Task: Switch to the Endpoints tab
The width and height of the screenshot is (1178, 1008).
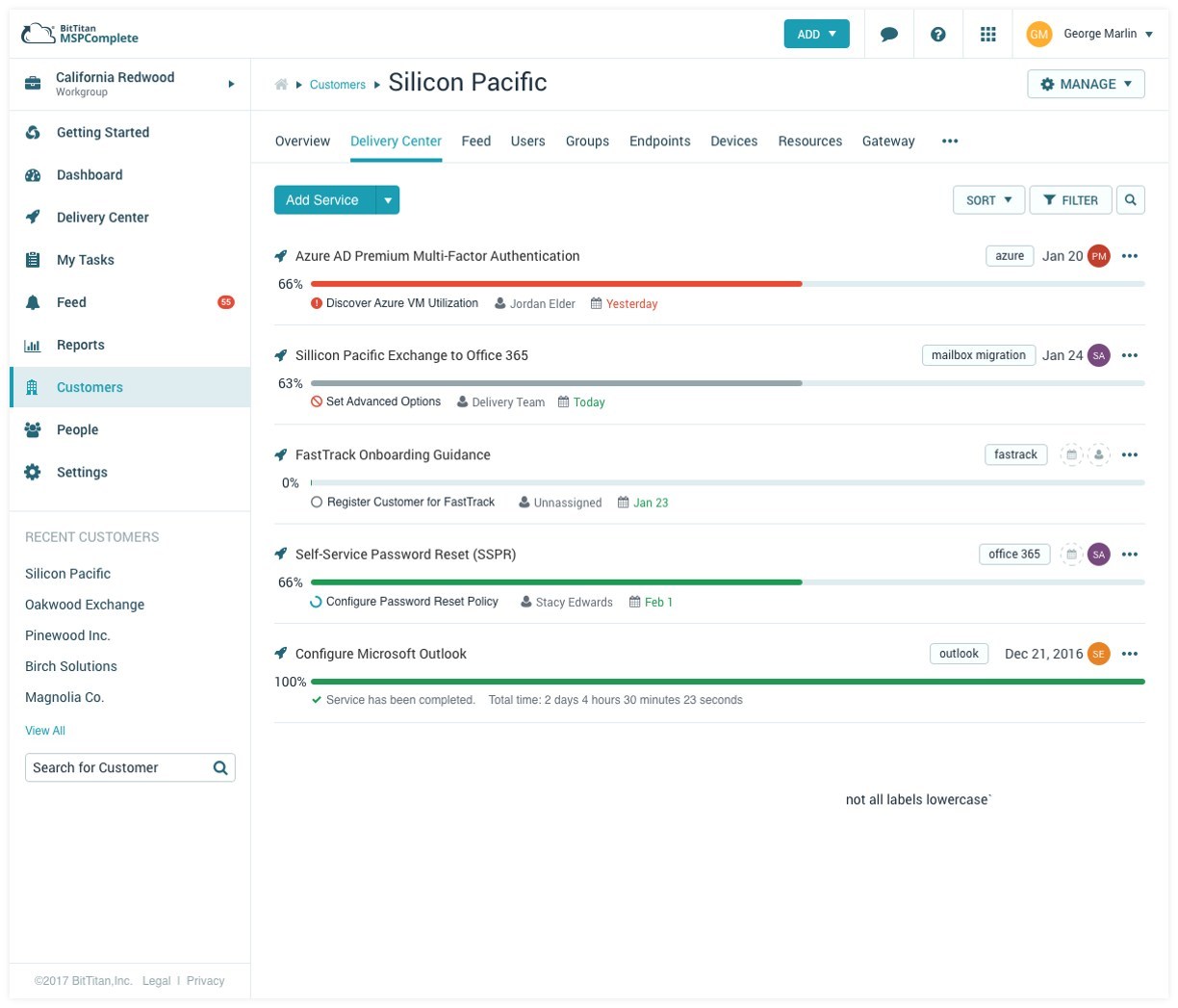Action: tap(660, 141)
